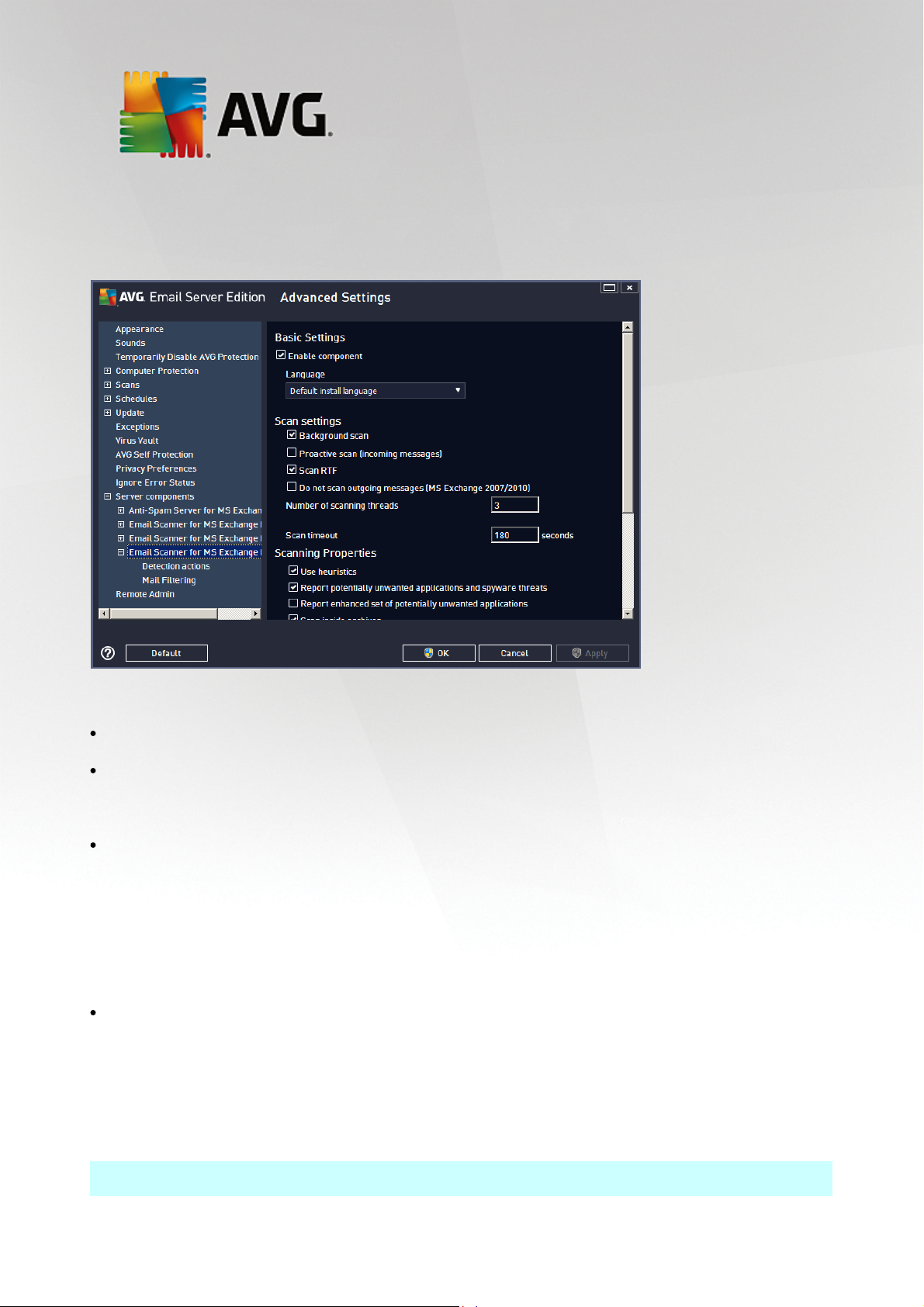The image size is (924, 1307).
Task: Open Detection actions sub-item
Action: click(176, 566)
